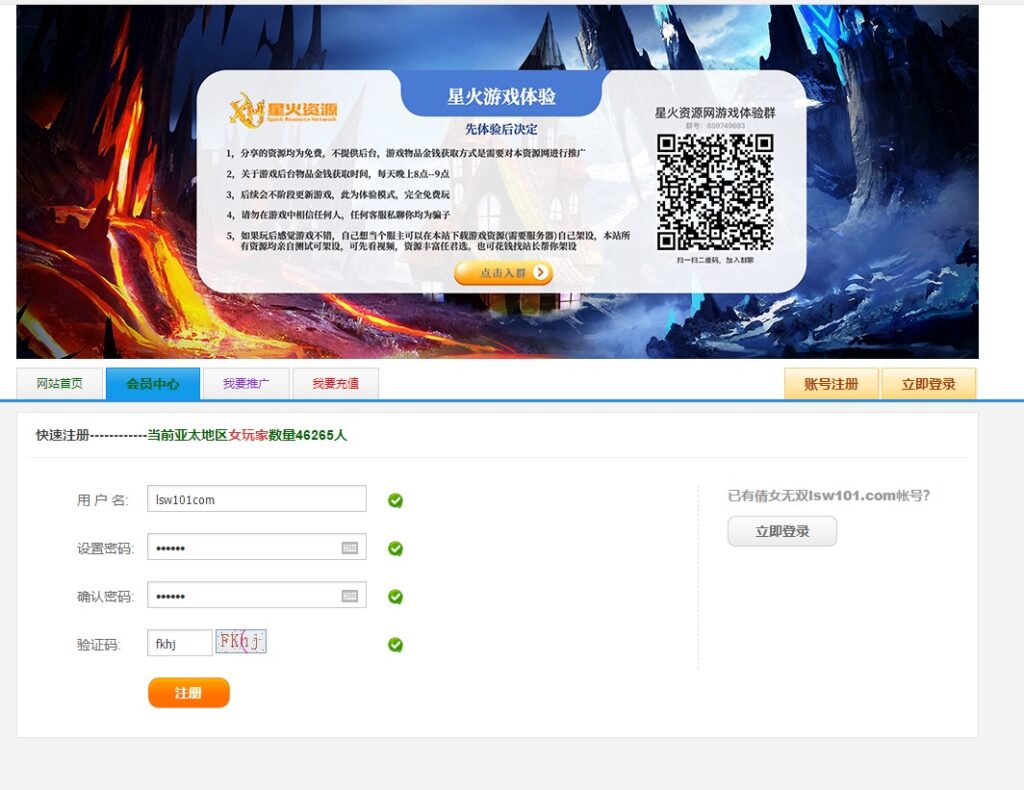Click the FKhj captcha image to refresh it

pos(239,640)
